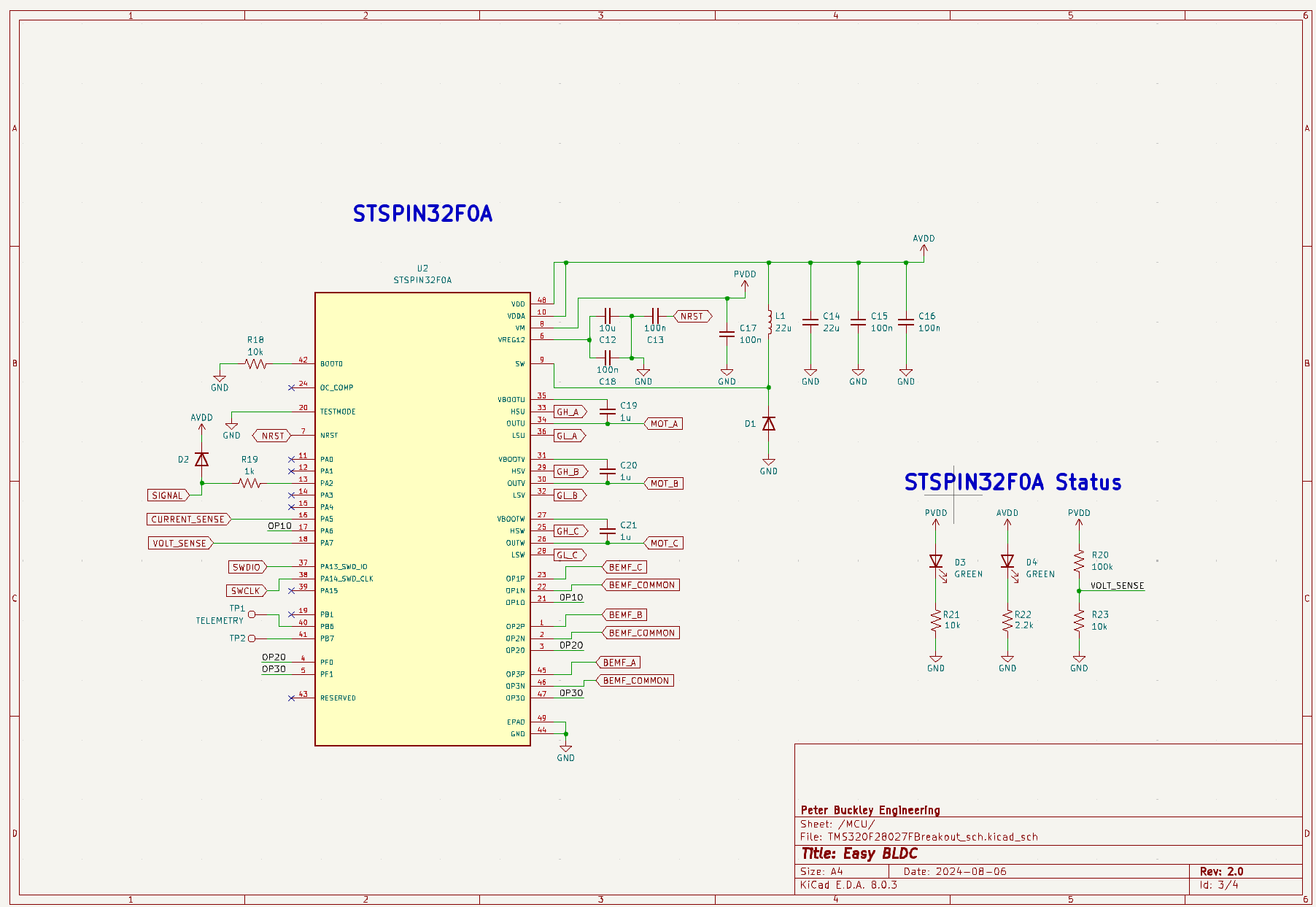The width and height of the screenshot is (1316, 907).
Task: Click the BEMF_COMMON label at OP3N
Action: (x=635, y=680)
